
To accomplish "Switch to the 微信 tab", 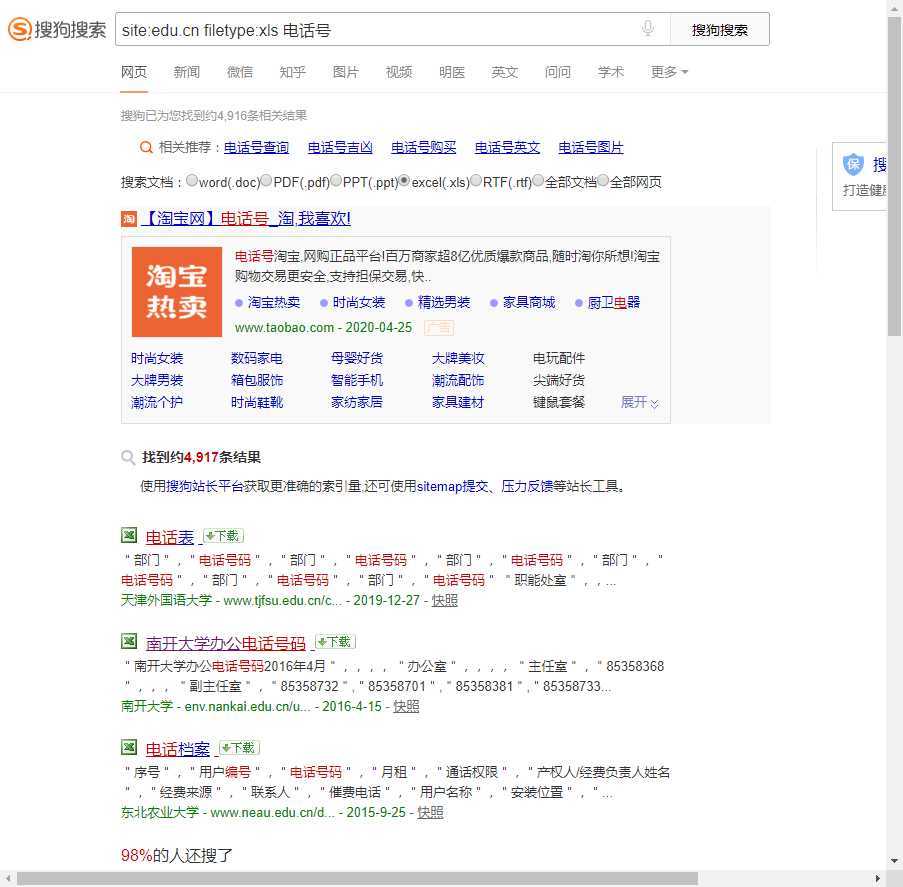I will click(x=240, y=72).
